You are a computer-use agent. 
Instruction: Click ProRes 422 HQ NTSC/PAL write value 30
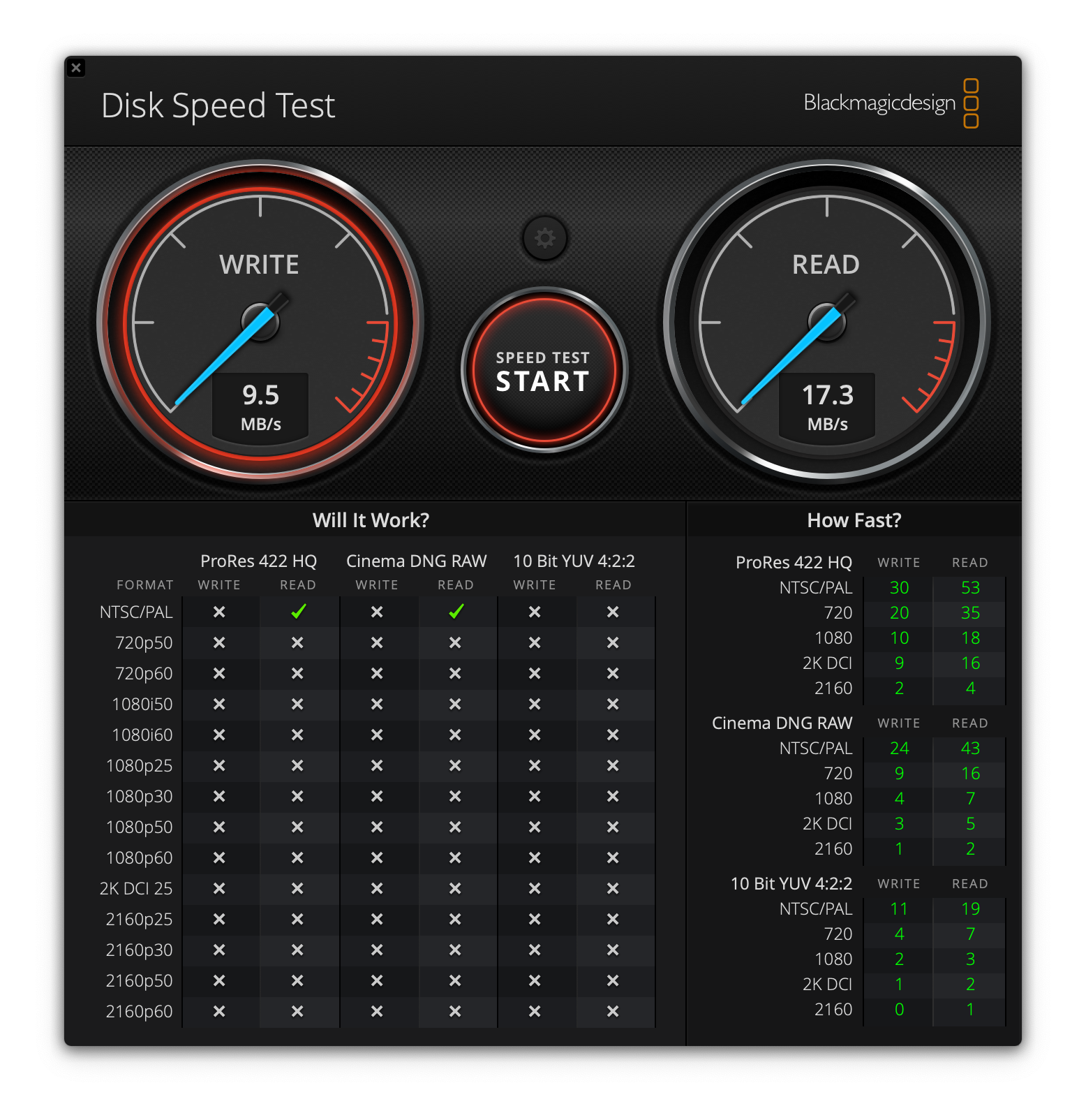[x=899, y=588]
